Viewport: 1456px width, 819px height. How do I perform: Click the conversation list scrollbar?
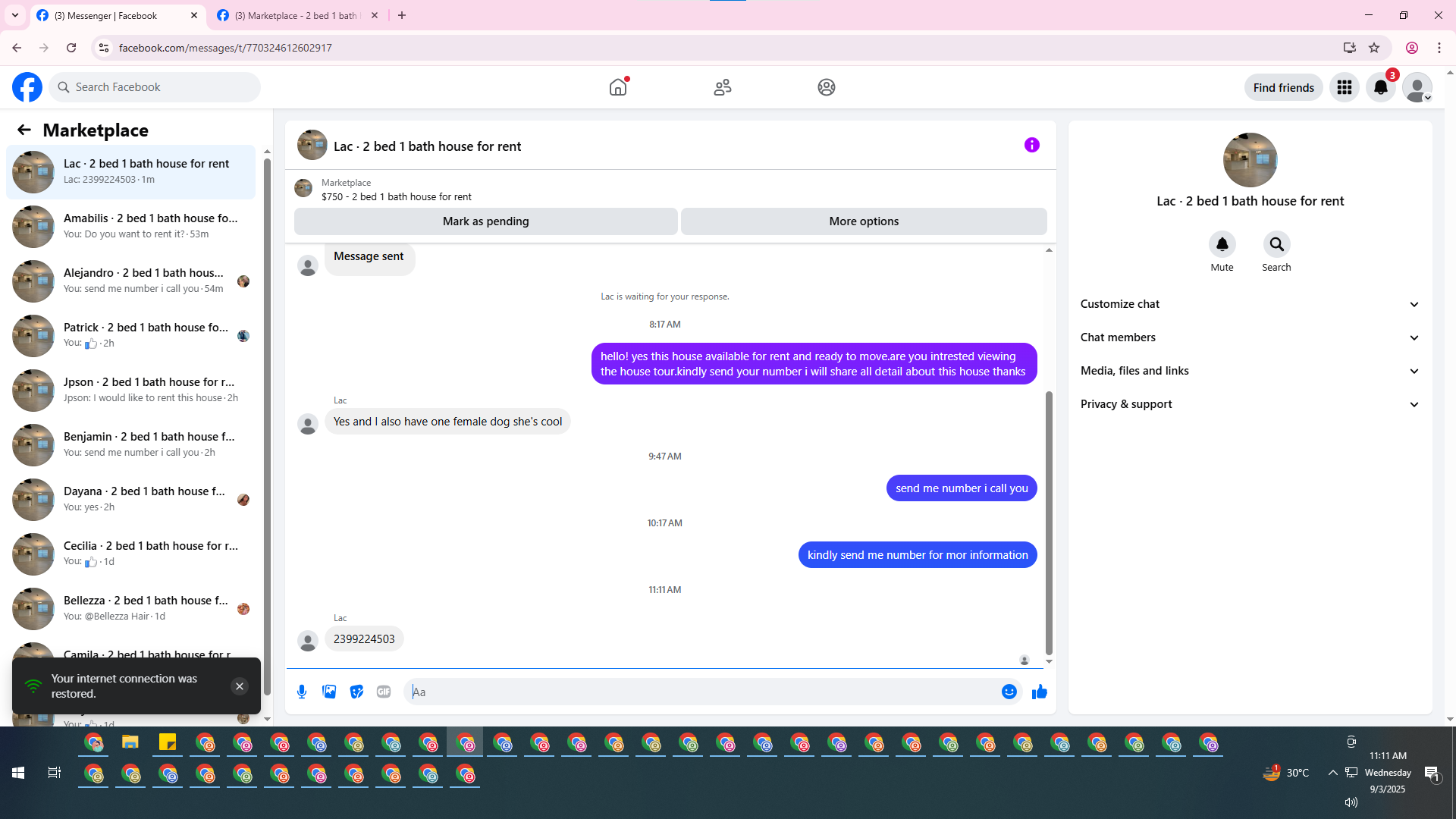click(x=267, y=425)
